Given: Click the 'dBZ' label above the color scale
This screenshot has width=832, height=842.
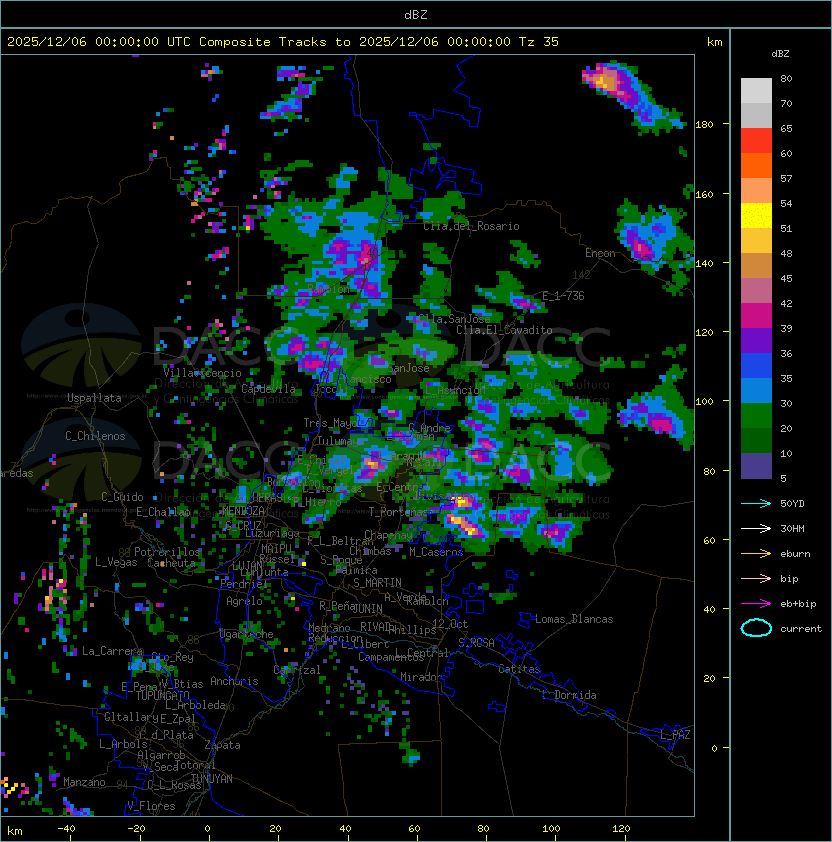Looking at the screenshot, I should 780,54.
